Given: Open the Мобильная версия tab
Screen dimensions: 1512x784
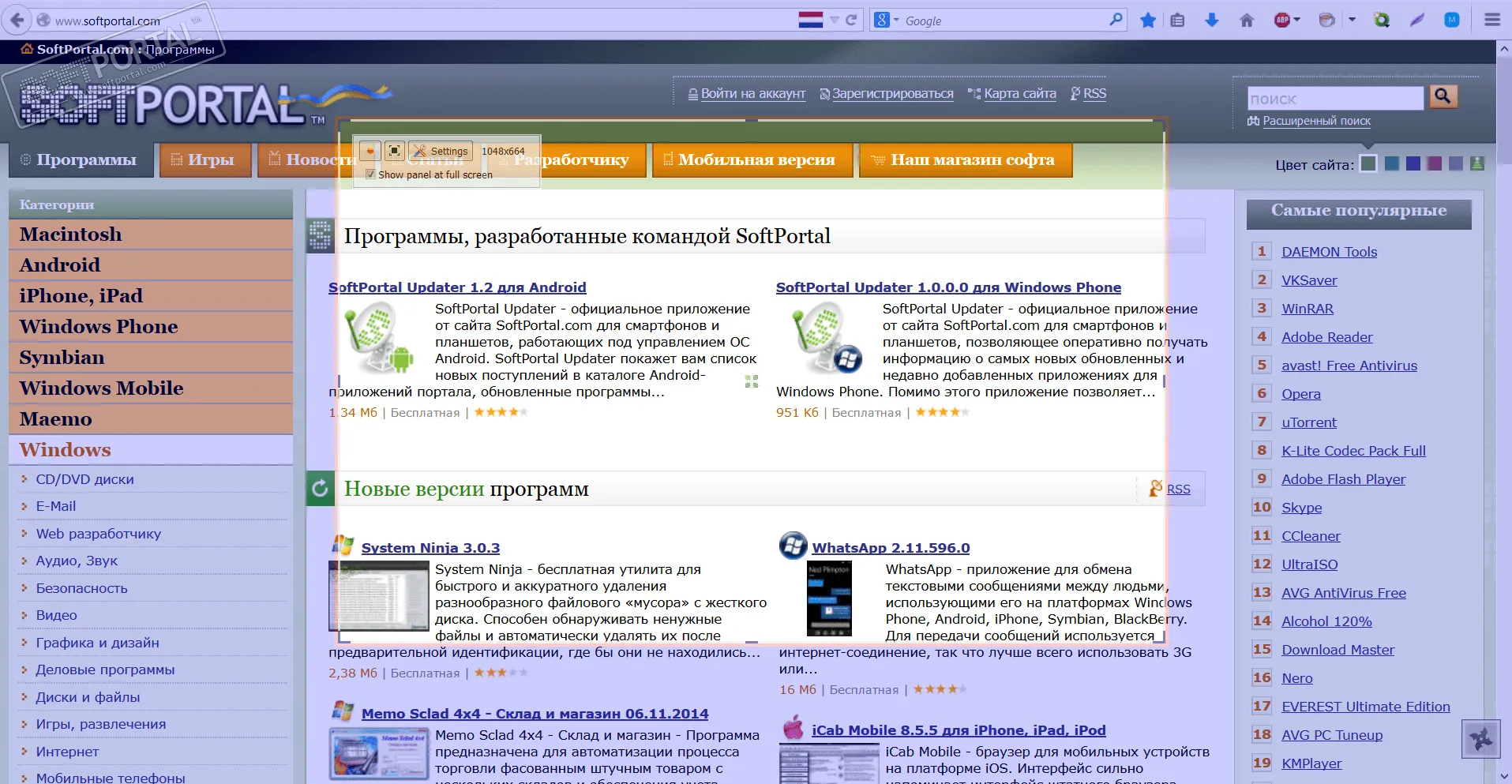Looking at the screenshot, I should 752,160.
